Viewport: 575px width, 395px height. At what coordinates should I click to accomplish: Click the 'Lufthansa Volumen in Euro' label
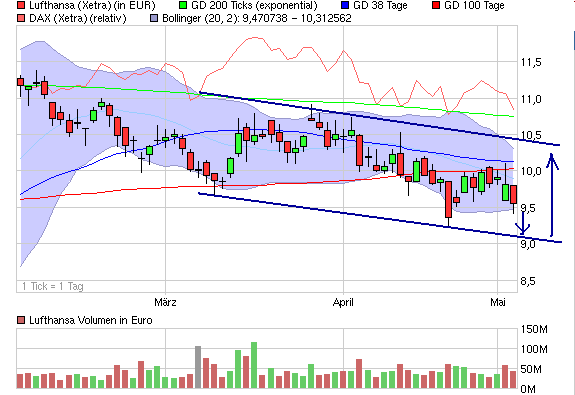[x=91, y=320]
